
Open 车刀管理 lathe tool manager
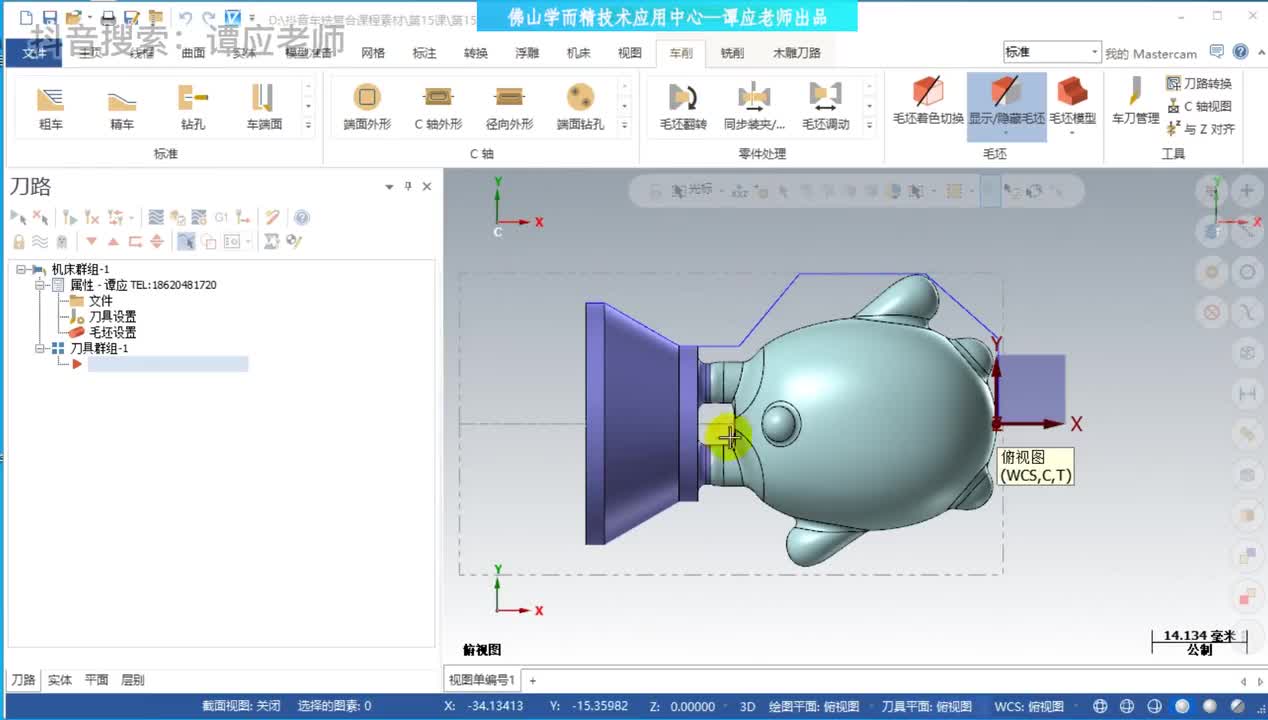click(1135, 101)
